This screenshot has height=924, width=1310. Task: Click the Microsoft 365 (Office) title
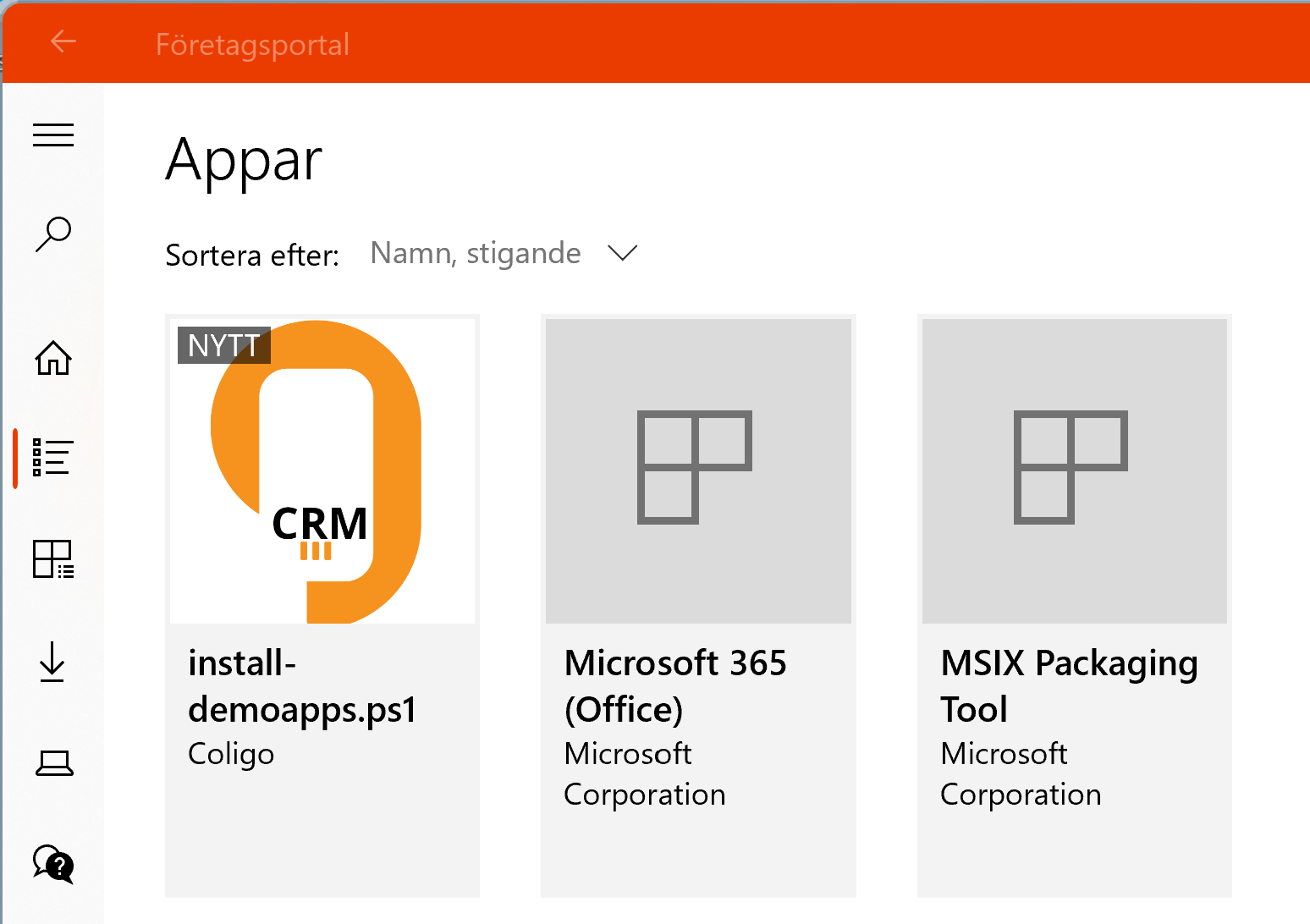pos(675,686)
